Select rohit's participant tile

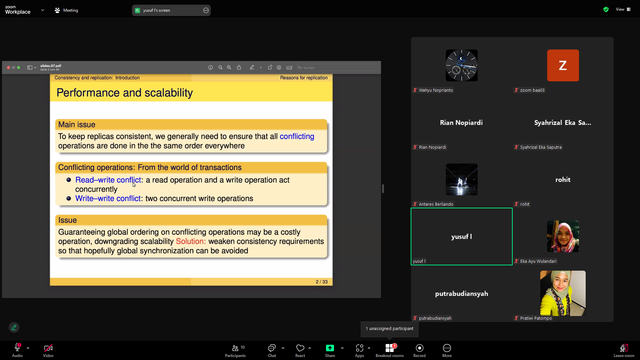[562, 180]
